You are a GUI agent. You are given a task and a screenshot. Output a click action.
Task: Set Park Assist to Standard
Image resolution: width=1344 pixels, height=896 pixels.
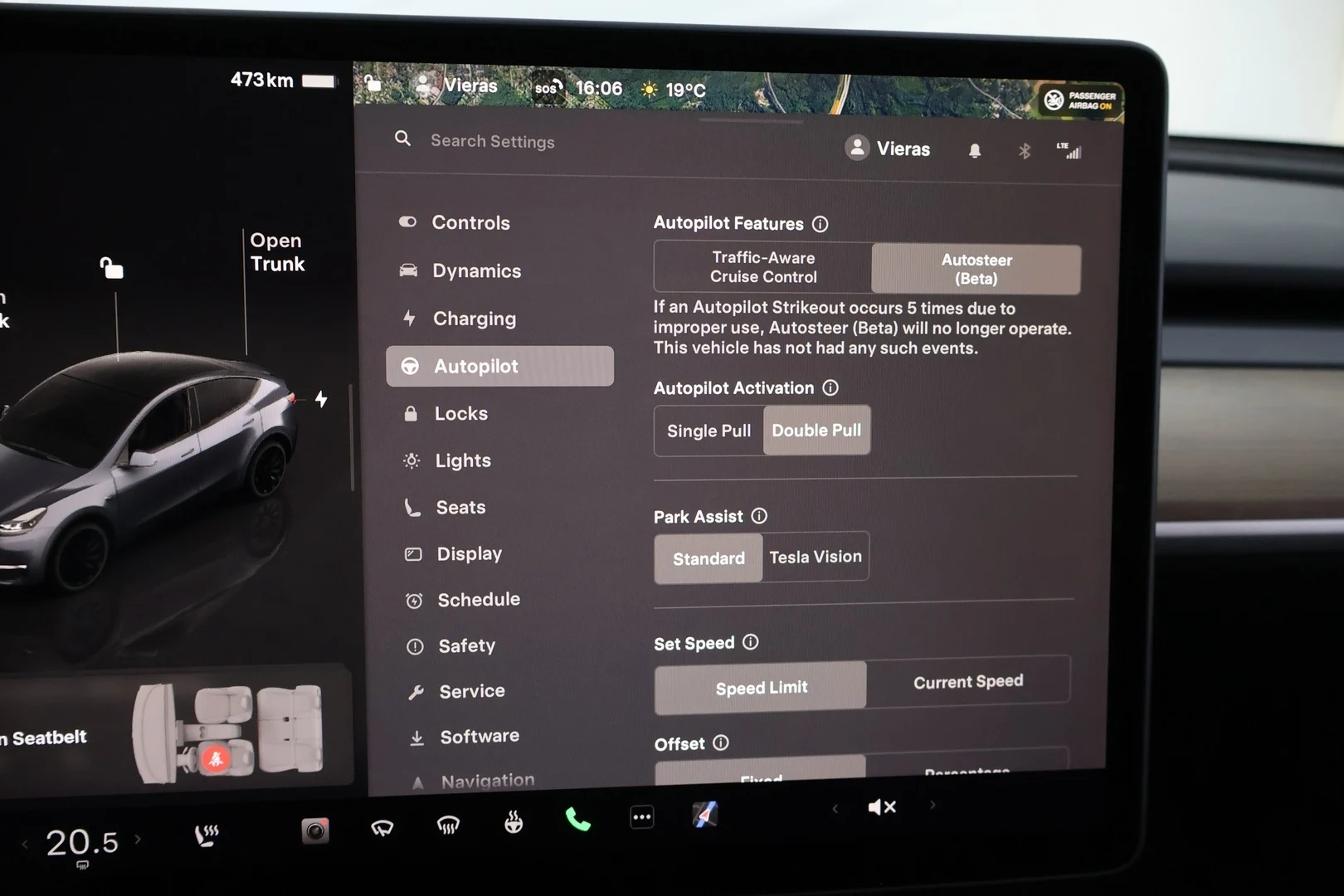pyautogui.click(x=709, y=558)
